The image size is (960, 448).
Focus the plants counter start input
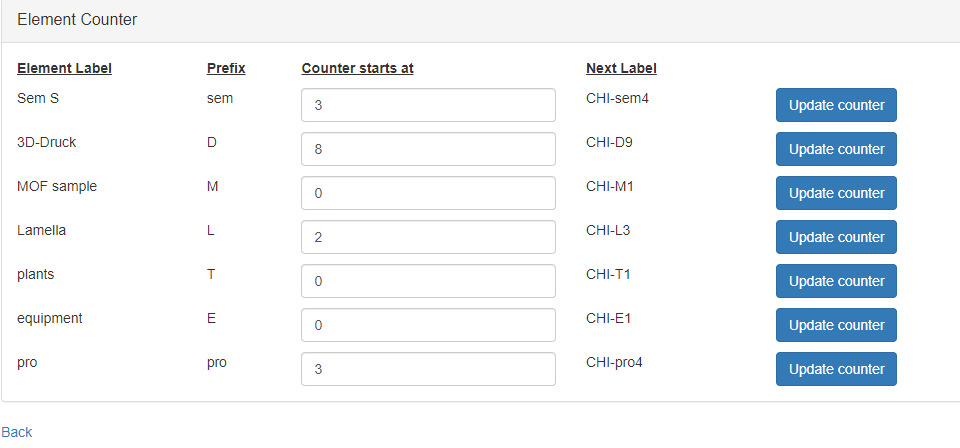[428, 281]
